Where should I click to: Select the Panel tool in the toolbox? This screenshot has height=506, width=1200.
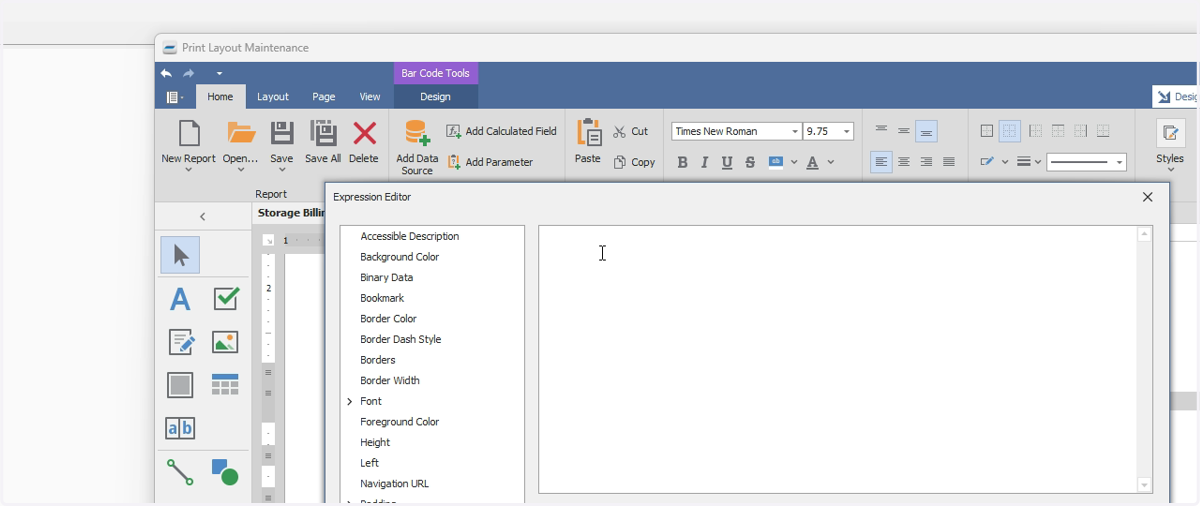click(180, 385)
